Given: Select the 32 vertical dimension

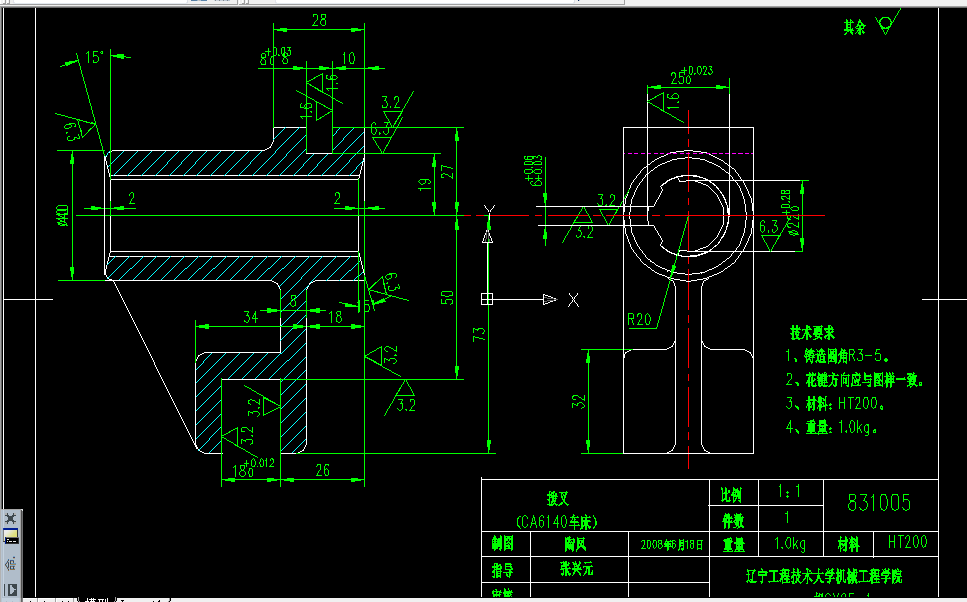Looking at the screenshot, I should pyautogui.click(x=578, y=402).
